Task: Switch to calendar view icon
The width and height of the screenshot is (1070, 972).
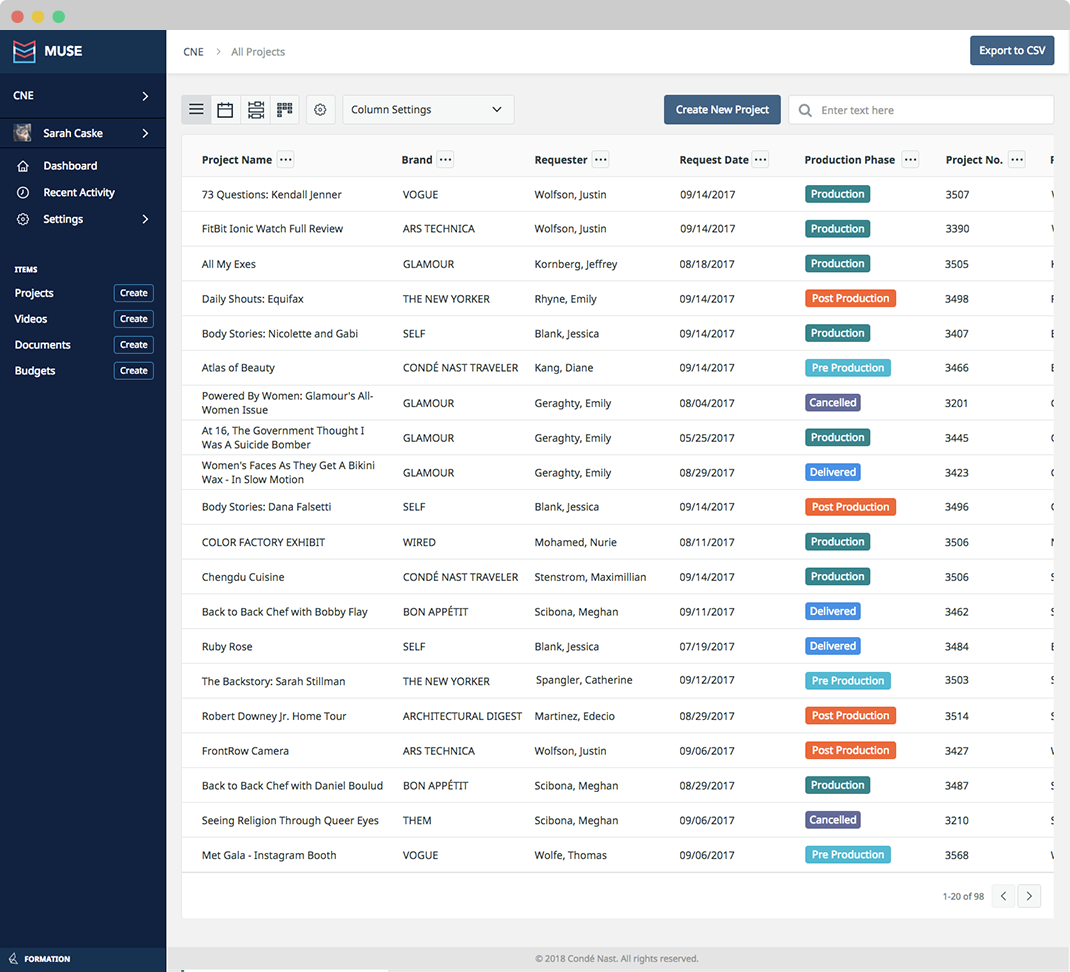Action: (225, 109)
